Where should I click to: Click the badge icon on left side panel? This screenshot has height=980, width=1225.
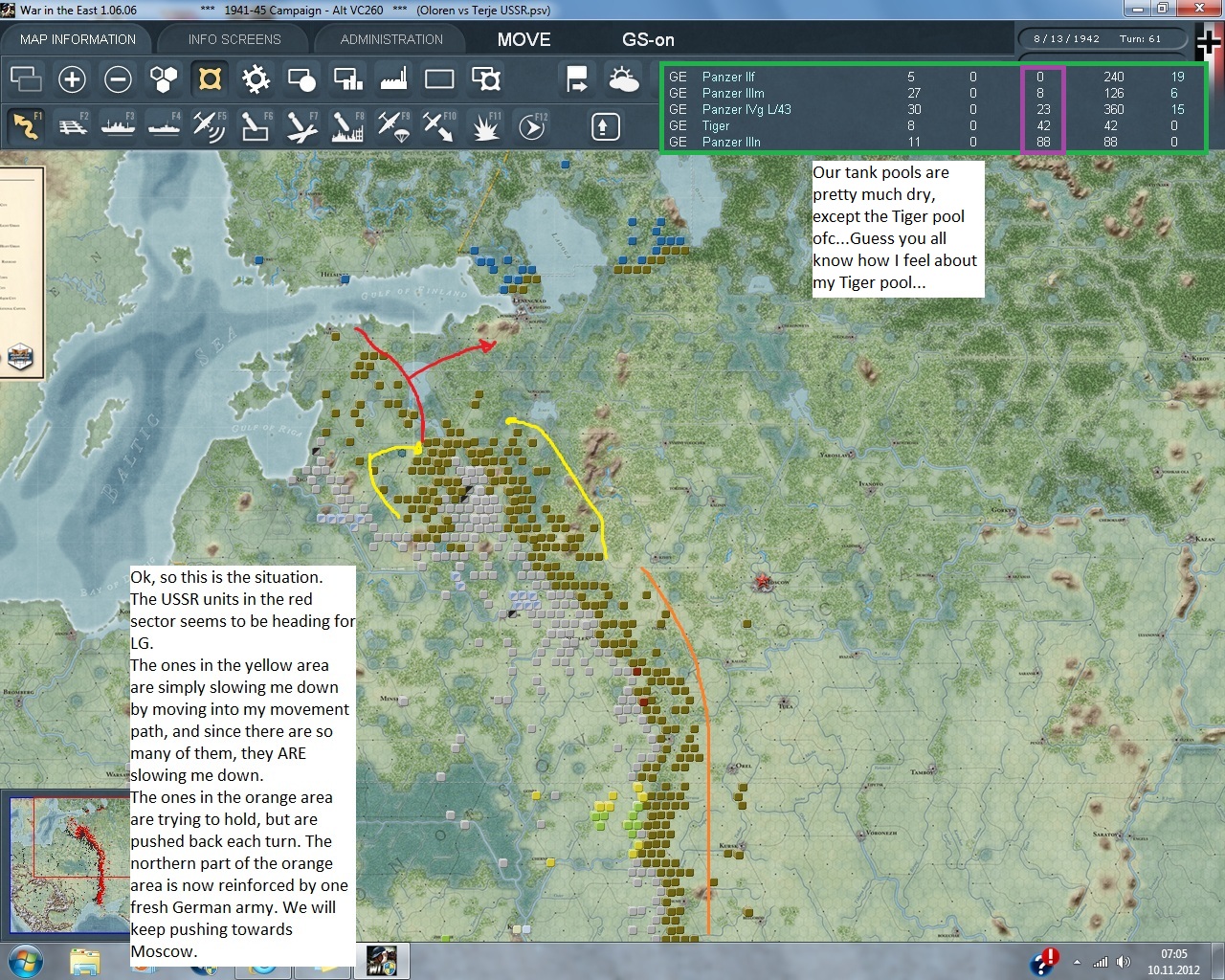coord(20,357)
